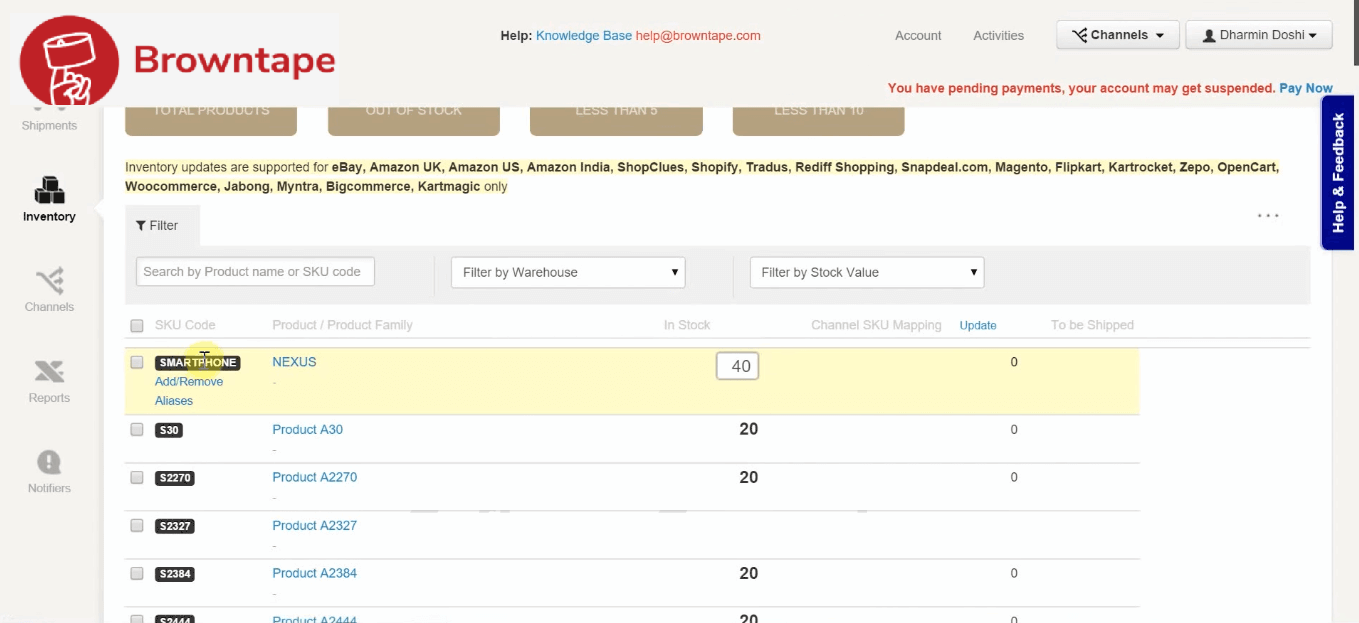The height and width of the screenshot is (623, 1359).
Task: Click the S2327 SKU badge
Action: coord(175,526)
